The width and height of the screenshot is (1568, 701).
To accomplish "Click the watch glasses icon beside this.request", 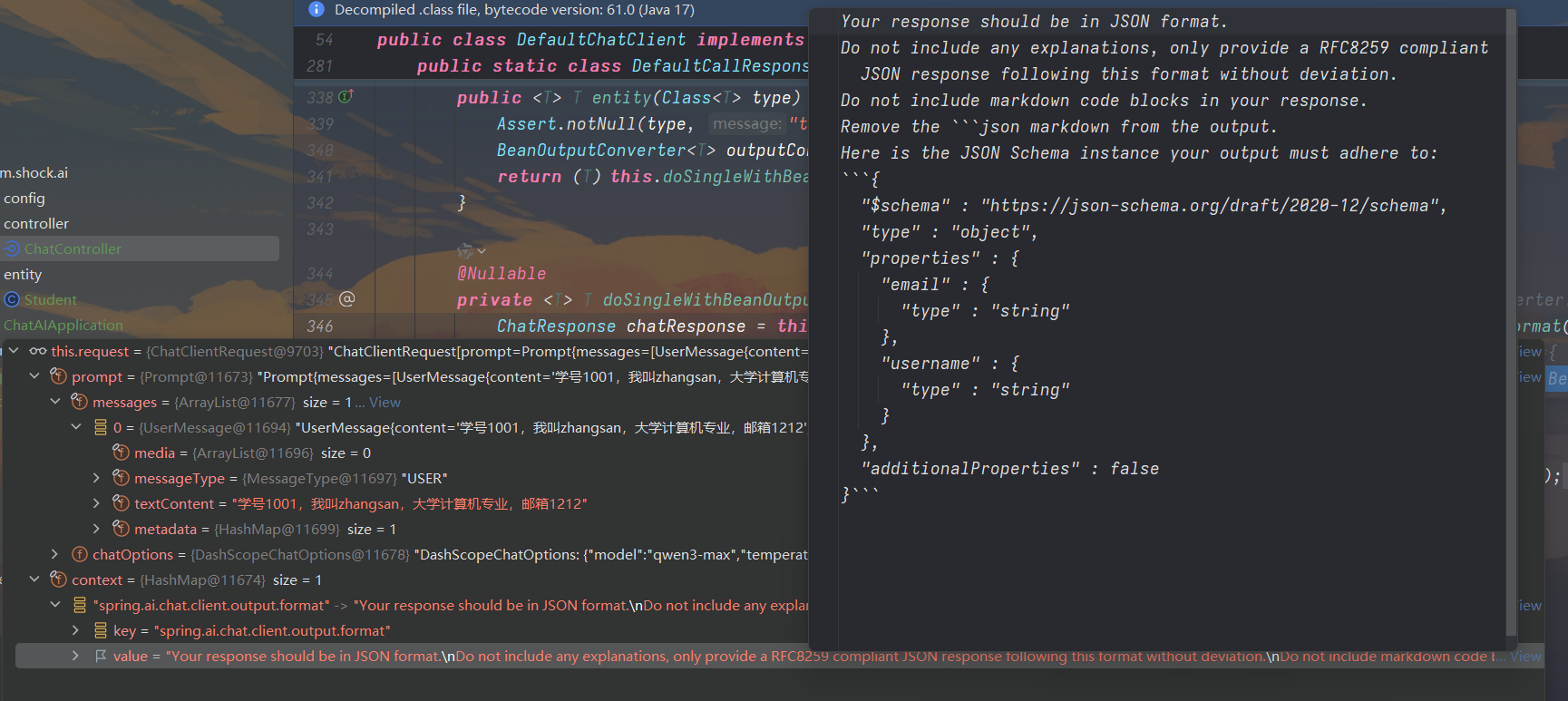I will 37,351.
